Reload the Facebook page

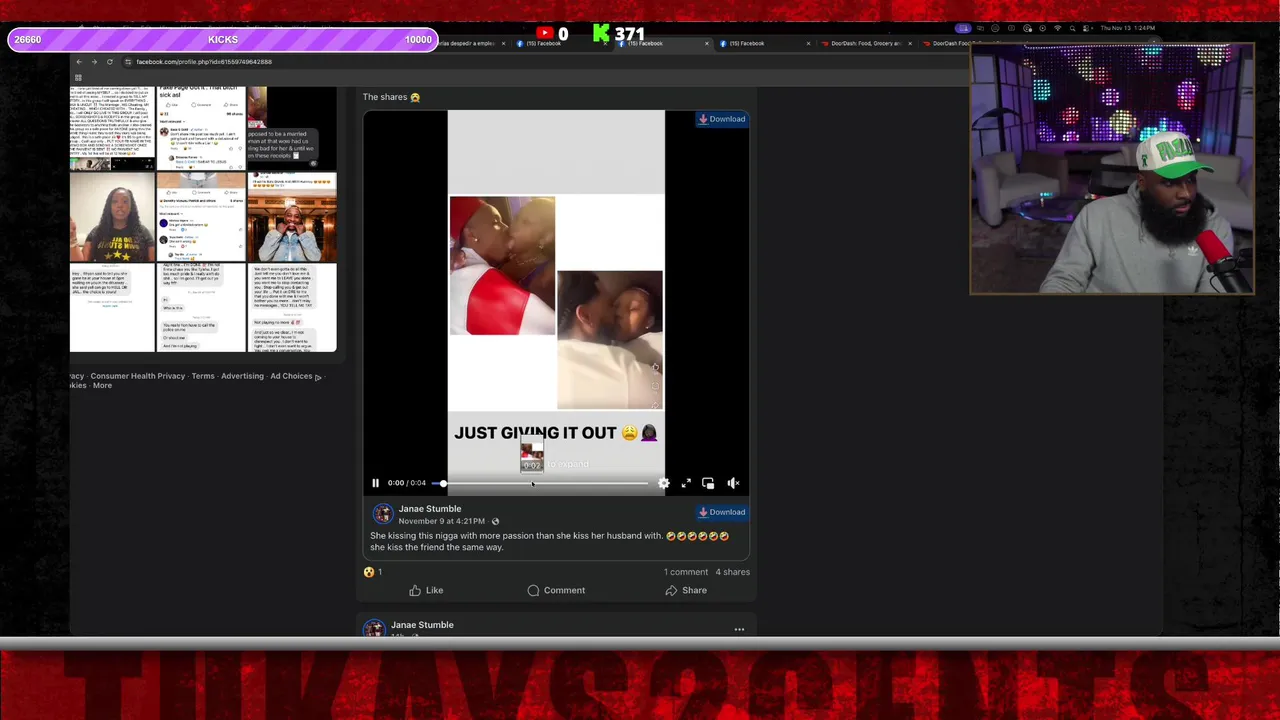[x=110, y=62]
